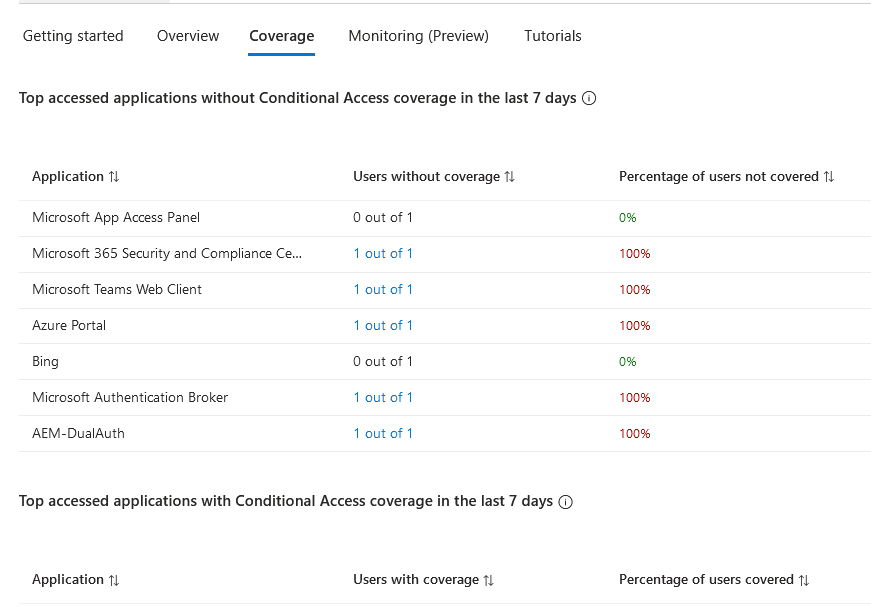Sort by Percentage of users covered arrows
Screen dimensions: 871x607
point(804,580)
